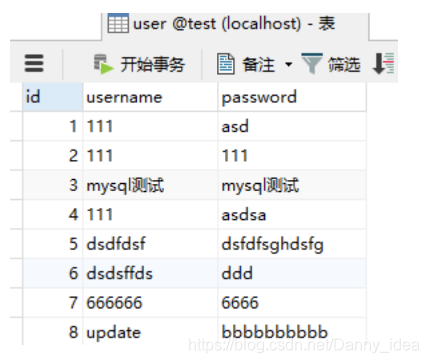Click the sort icon at toolbar right
Screen dimensions: 429x363
(384, 63)
